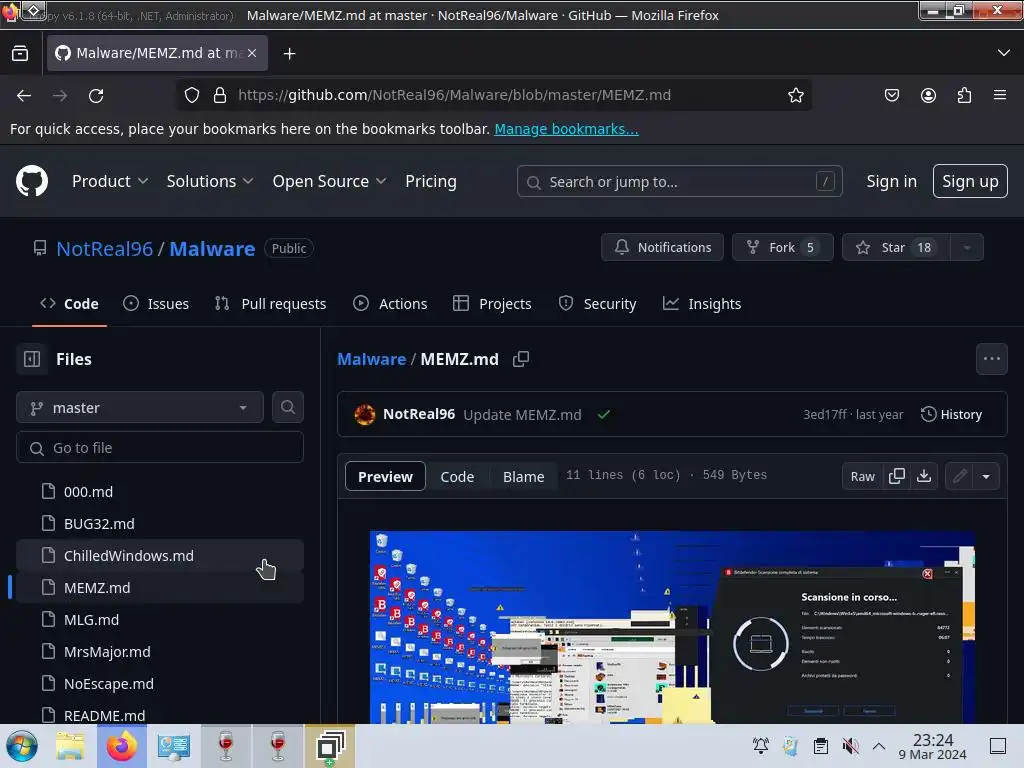1024x768 pixels.
Task: Download raw file icon
Action: 924,477
